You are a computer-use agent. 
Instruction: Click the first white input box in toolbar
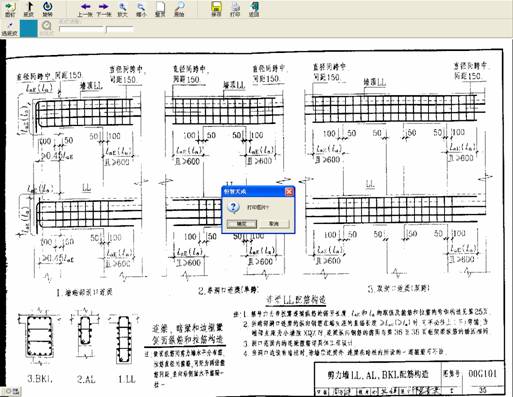pos(82,29)
